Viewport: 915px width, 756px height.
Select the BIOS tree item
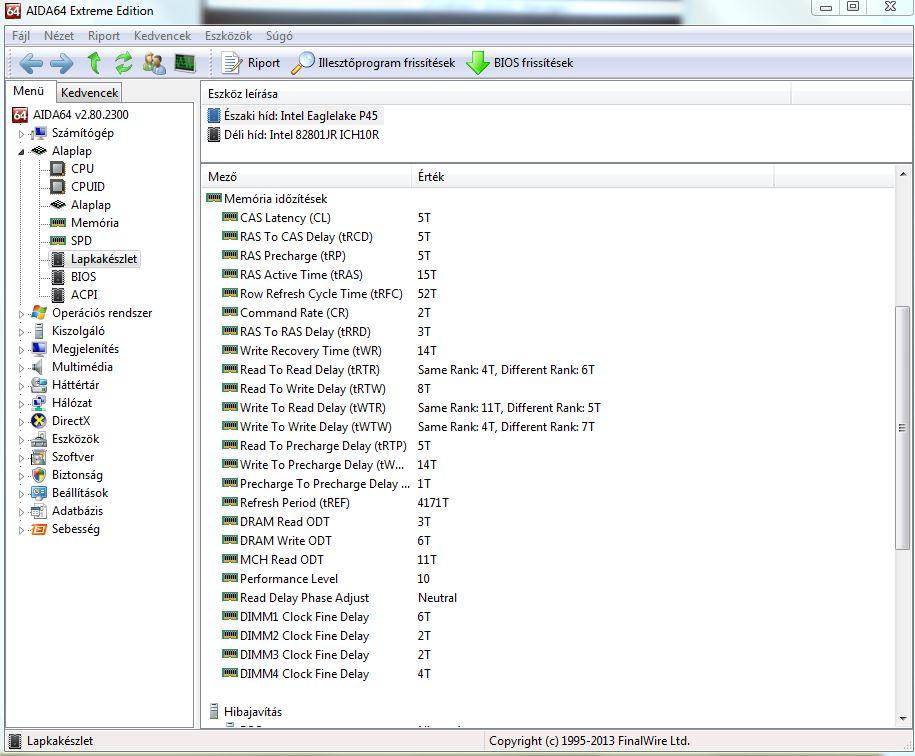[x=83, y=277]
